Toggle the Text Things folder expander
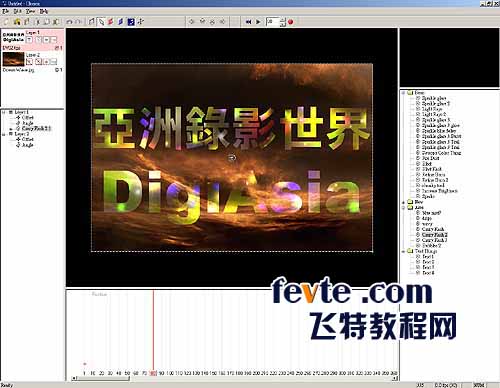The image size is (500, 388). [x=404, y=251]
